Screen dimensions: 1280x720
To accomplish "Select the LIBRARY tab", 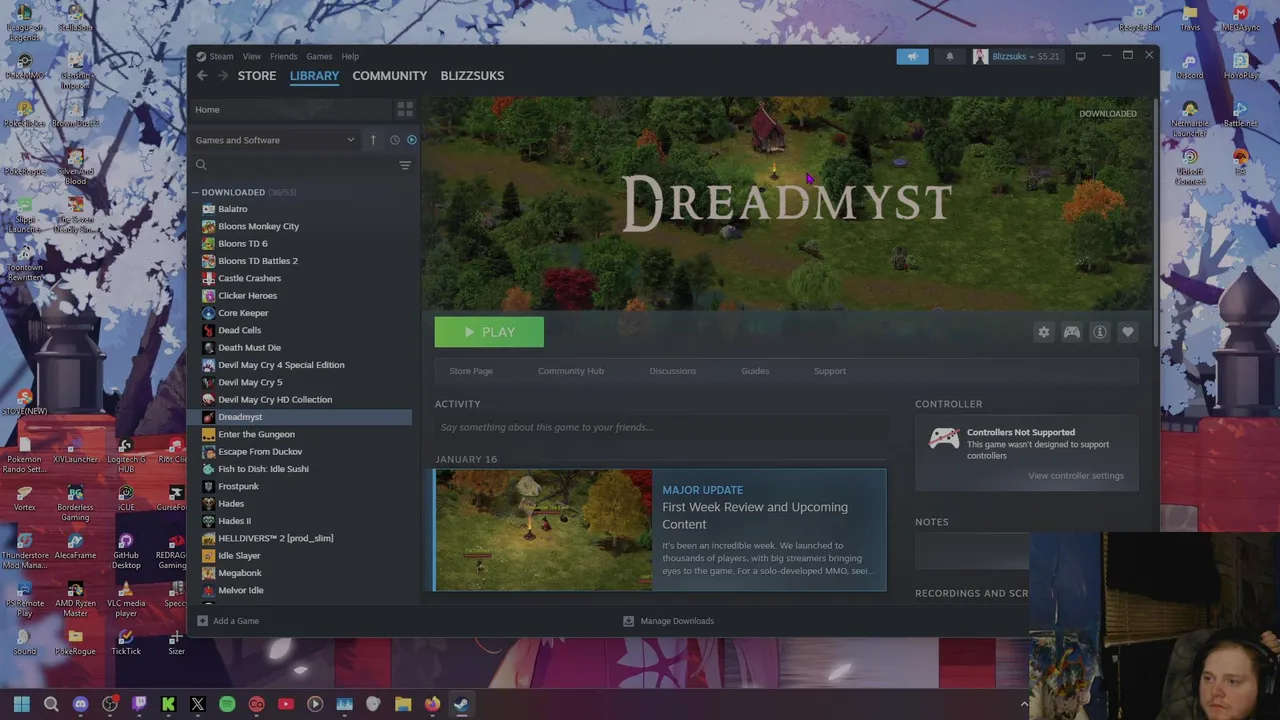I will point(314,76).
